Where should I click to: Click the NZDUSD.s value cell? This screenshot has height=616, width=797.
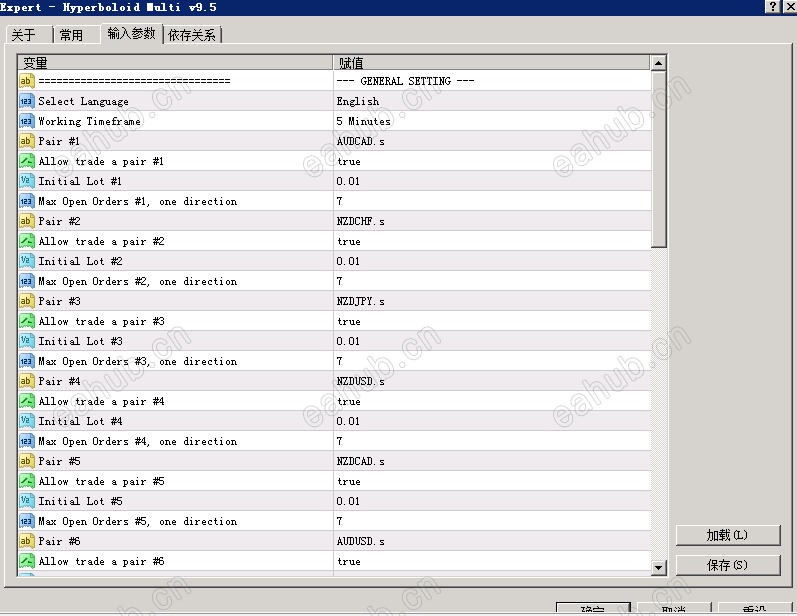(492, 381)
